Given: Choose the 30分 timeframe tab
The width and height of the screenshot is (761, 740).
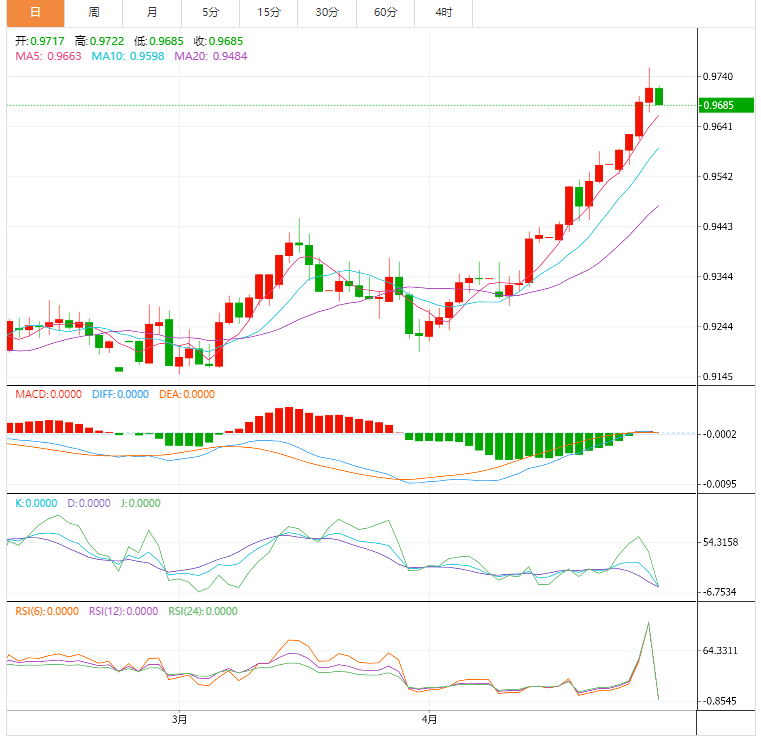Looking at the screenshot, I should point(326,13).
